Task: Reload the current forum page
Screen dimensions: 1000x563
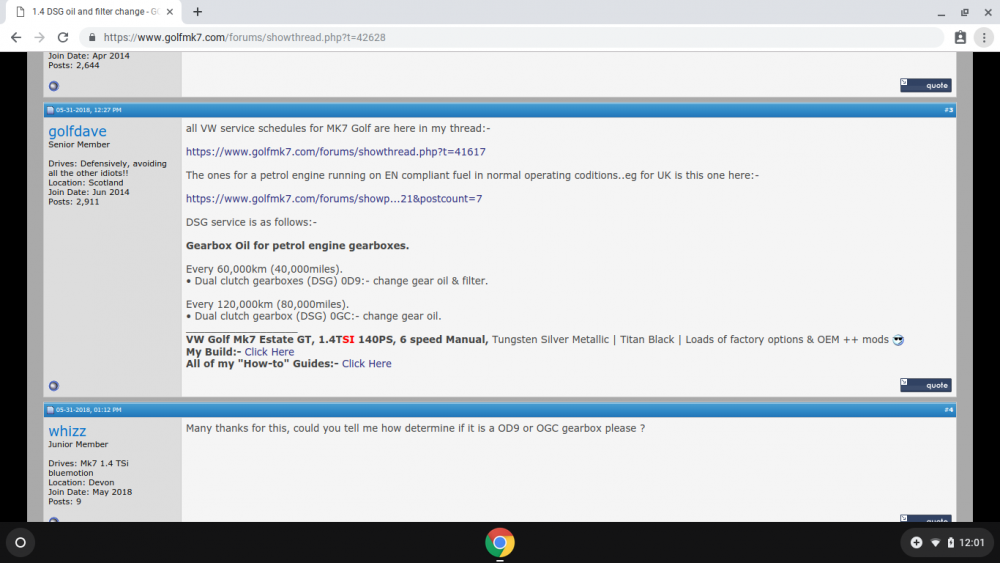Action: click(x=62, y=38)
